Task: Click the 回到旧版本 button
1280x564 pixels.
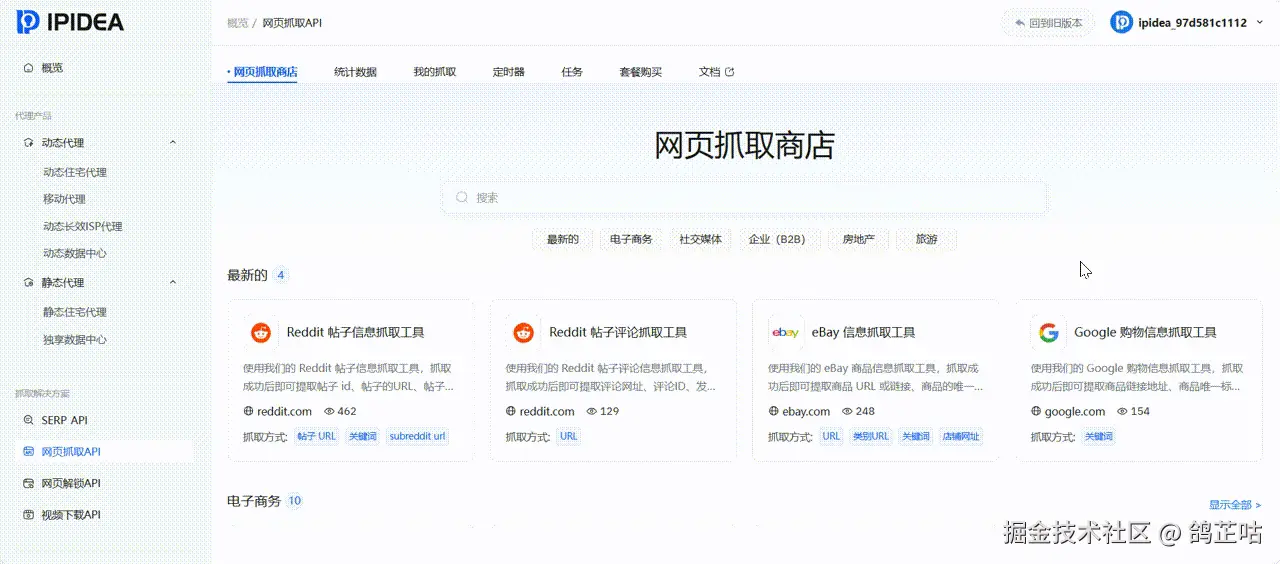Action: [1048, 22]
